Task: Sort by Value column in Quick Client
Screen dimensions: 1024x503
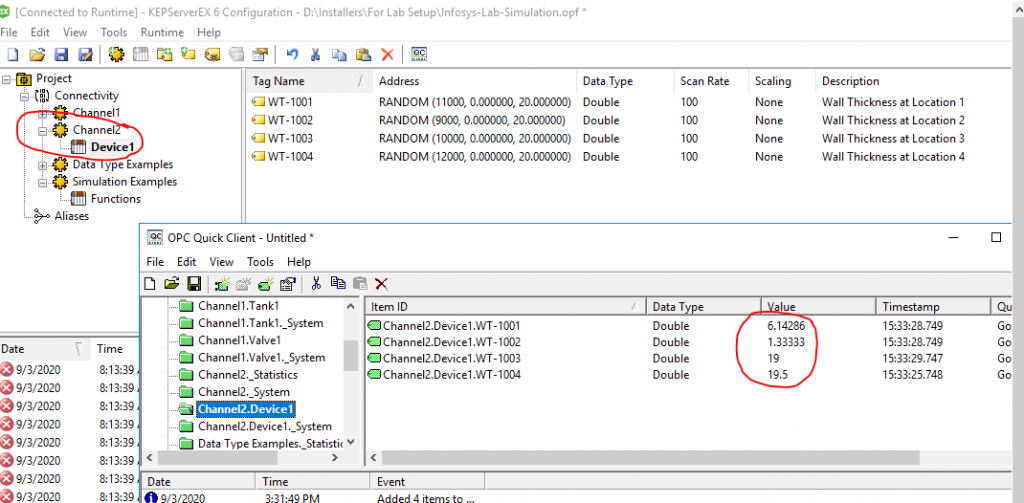Action: click(818, 306)
